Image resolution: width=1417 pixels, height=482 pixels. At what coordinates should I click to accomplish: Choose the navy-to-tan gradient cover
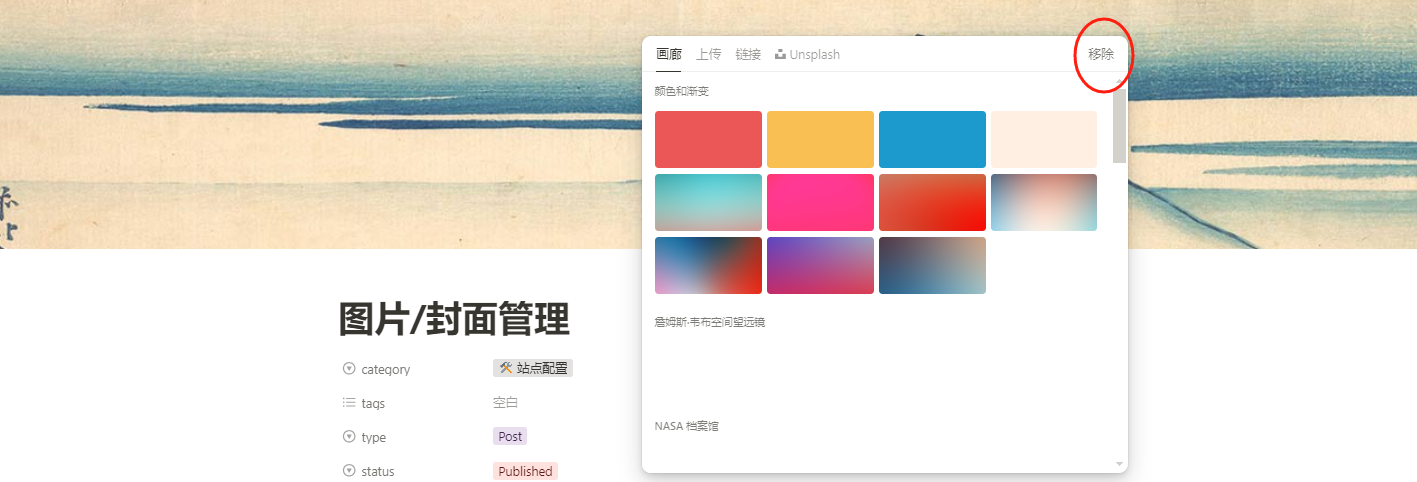[932, 265]
